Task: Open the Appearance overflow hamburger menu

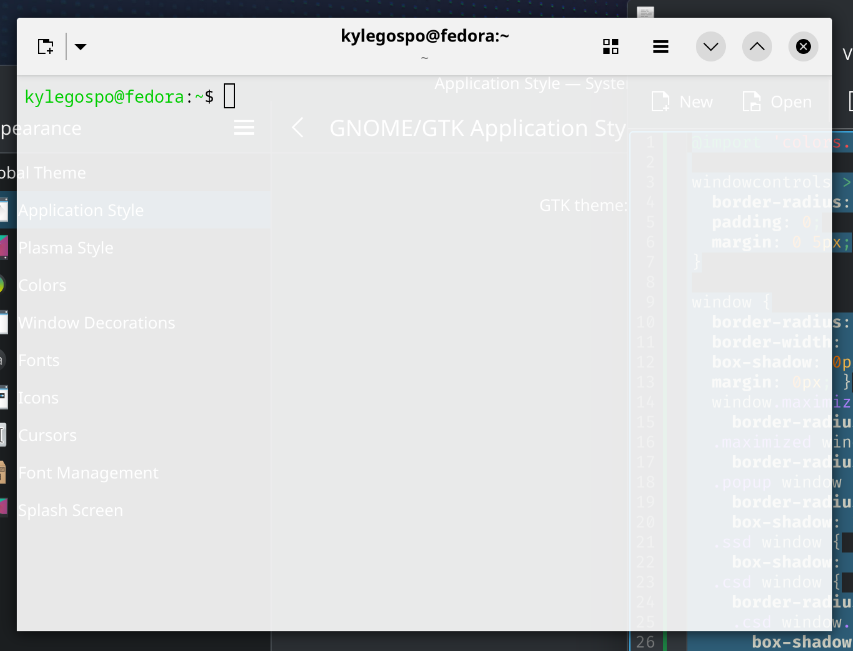Action: pos(244,127)
